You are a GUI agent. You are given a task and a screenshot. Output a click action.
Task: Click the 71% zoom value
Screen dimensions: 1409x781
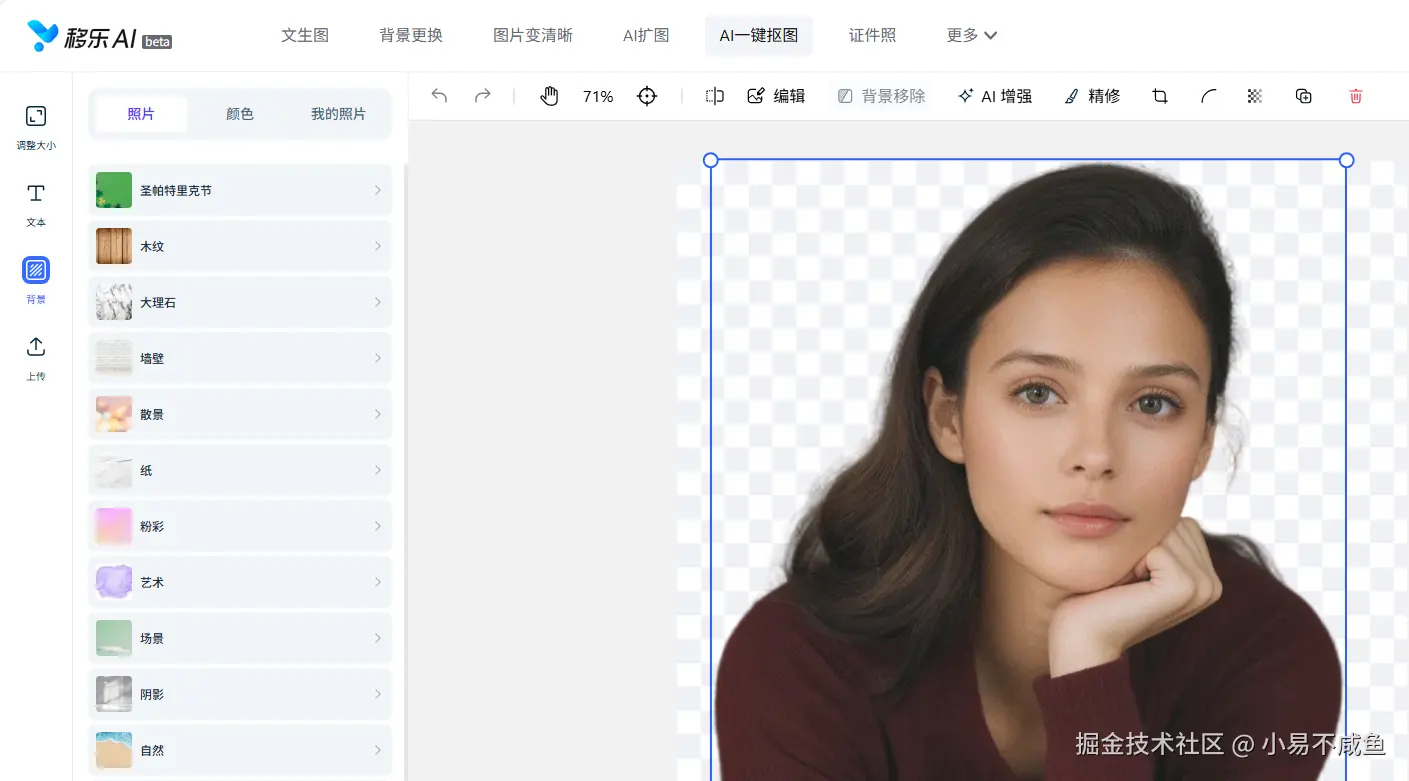pyautogui.click(x=598, y=96)
